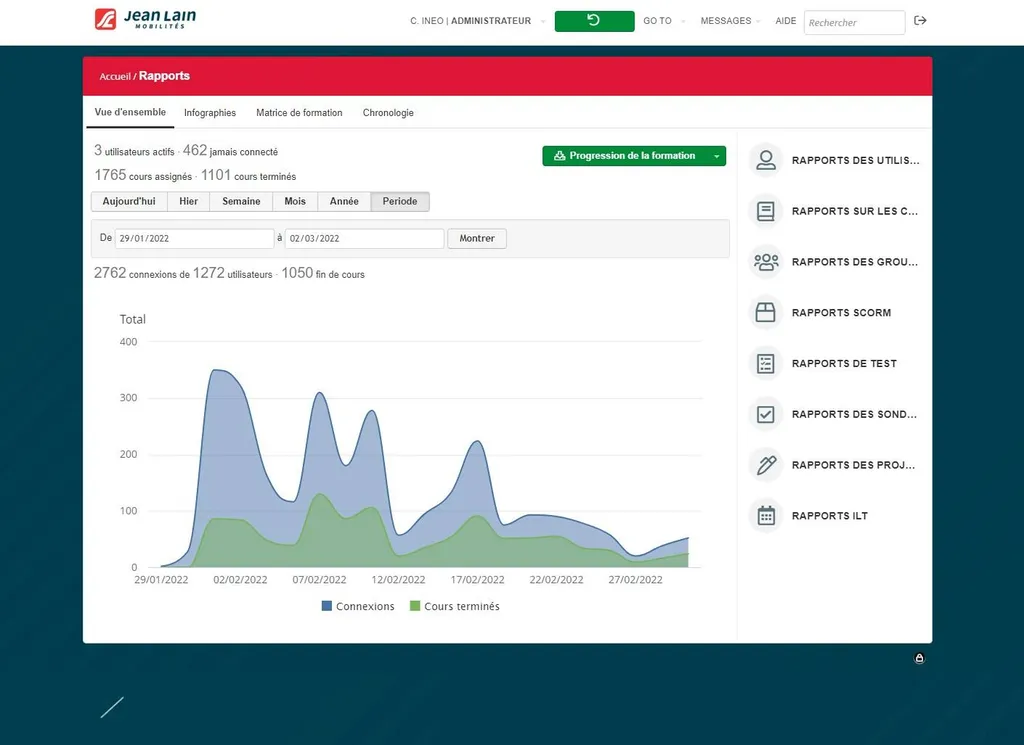Click the chart Total title
This screenshot has height=745, width=1024.
coord(133,319)
